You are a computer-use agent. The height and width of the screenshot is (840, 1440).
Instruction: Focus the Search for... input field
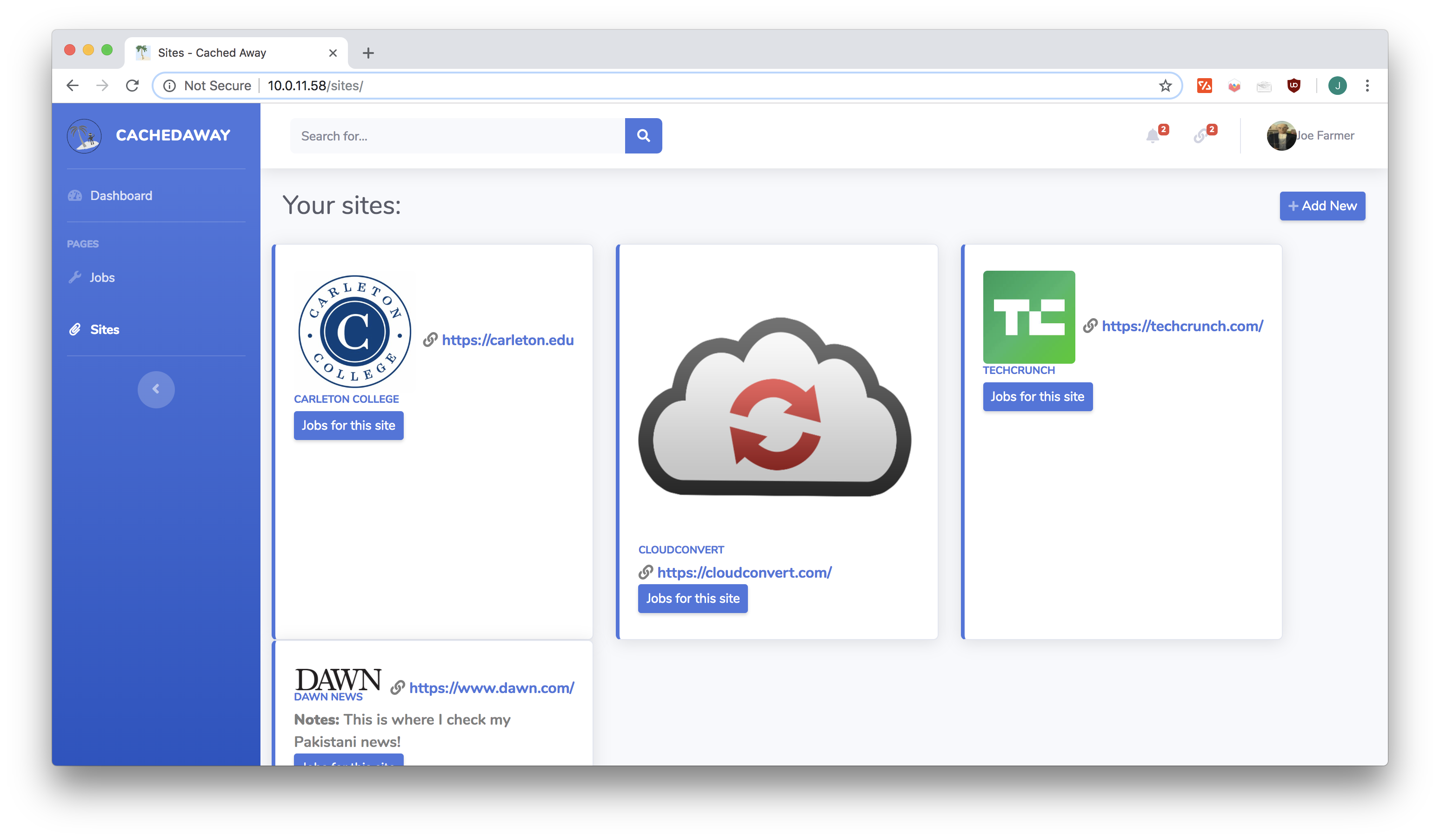click(457, 135)
